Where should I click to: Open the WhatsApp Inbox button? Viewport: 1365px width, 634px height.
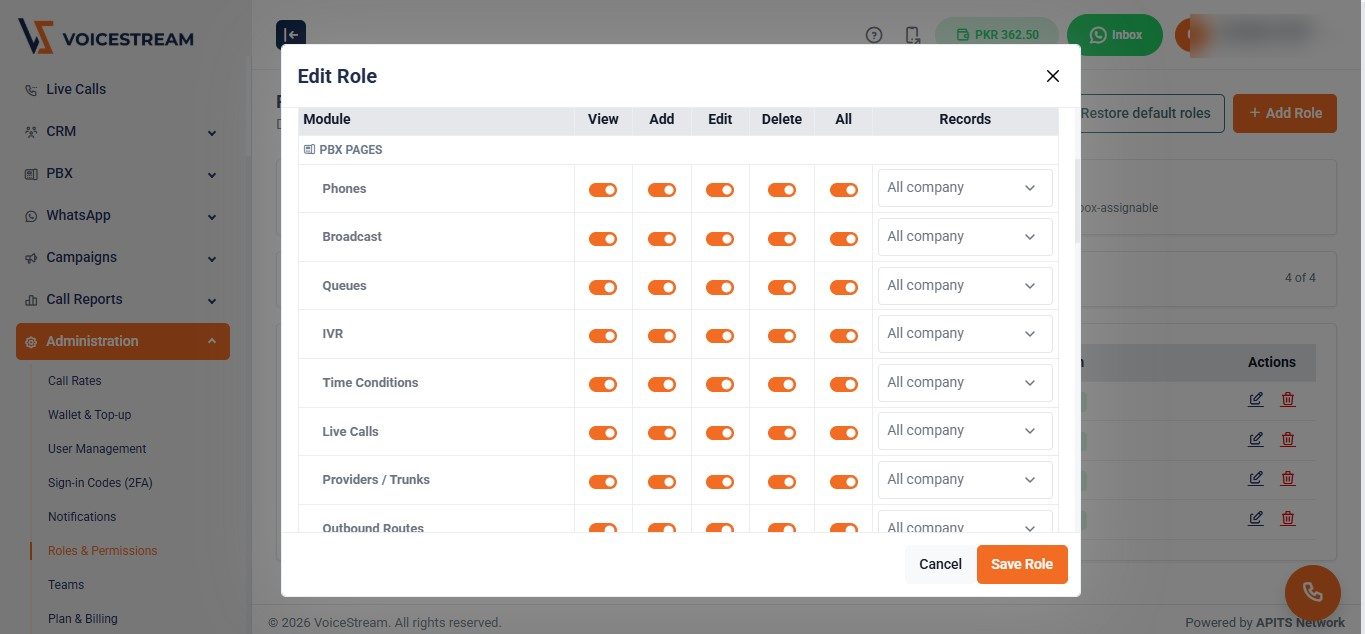pos(1115,35)
